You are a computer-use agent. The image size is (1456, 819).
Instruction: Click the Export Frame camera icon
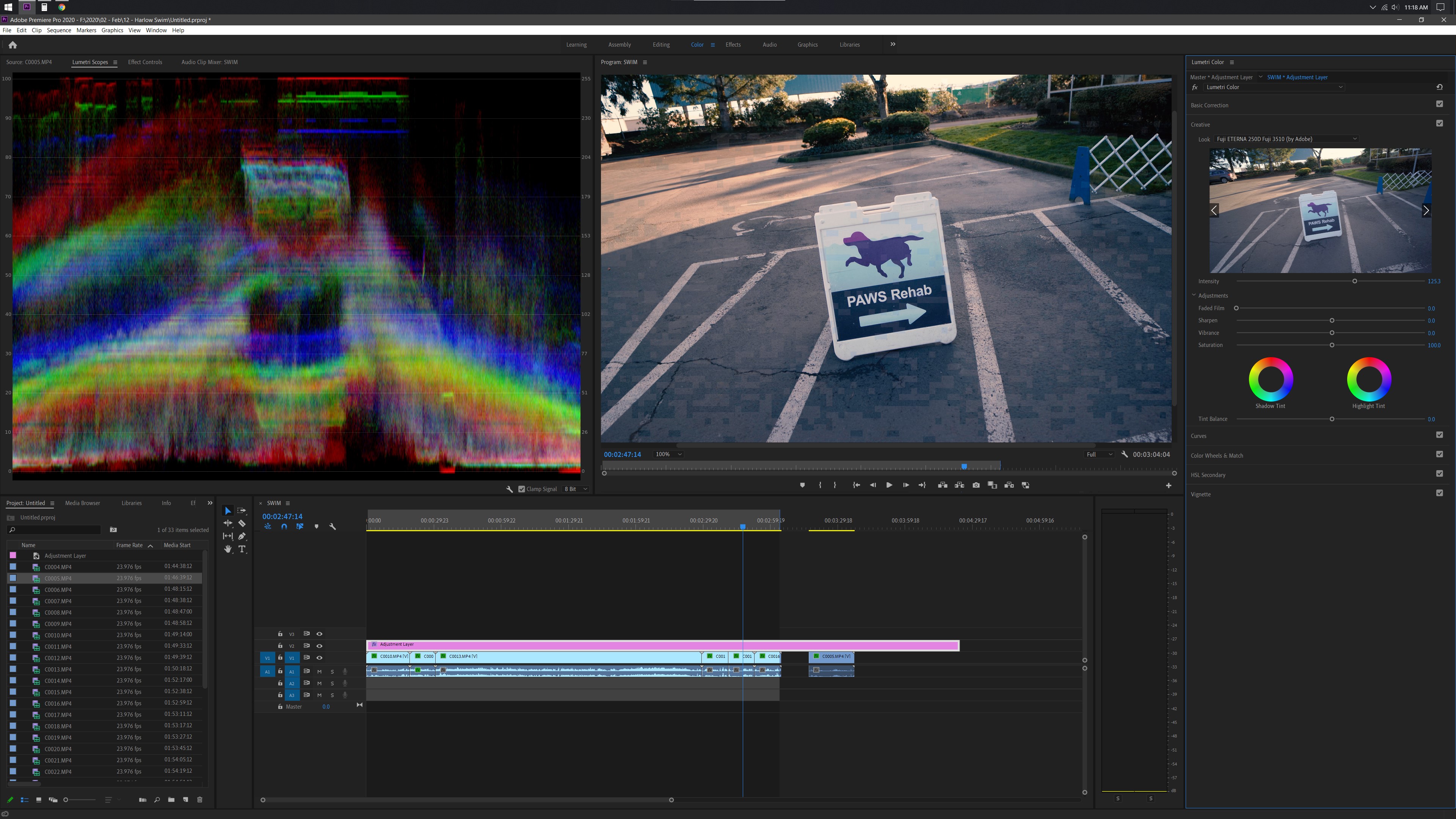click(x=976, y=485)
